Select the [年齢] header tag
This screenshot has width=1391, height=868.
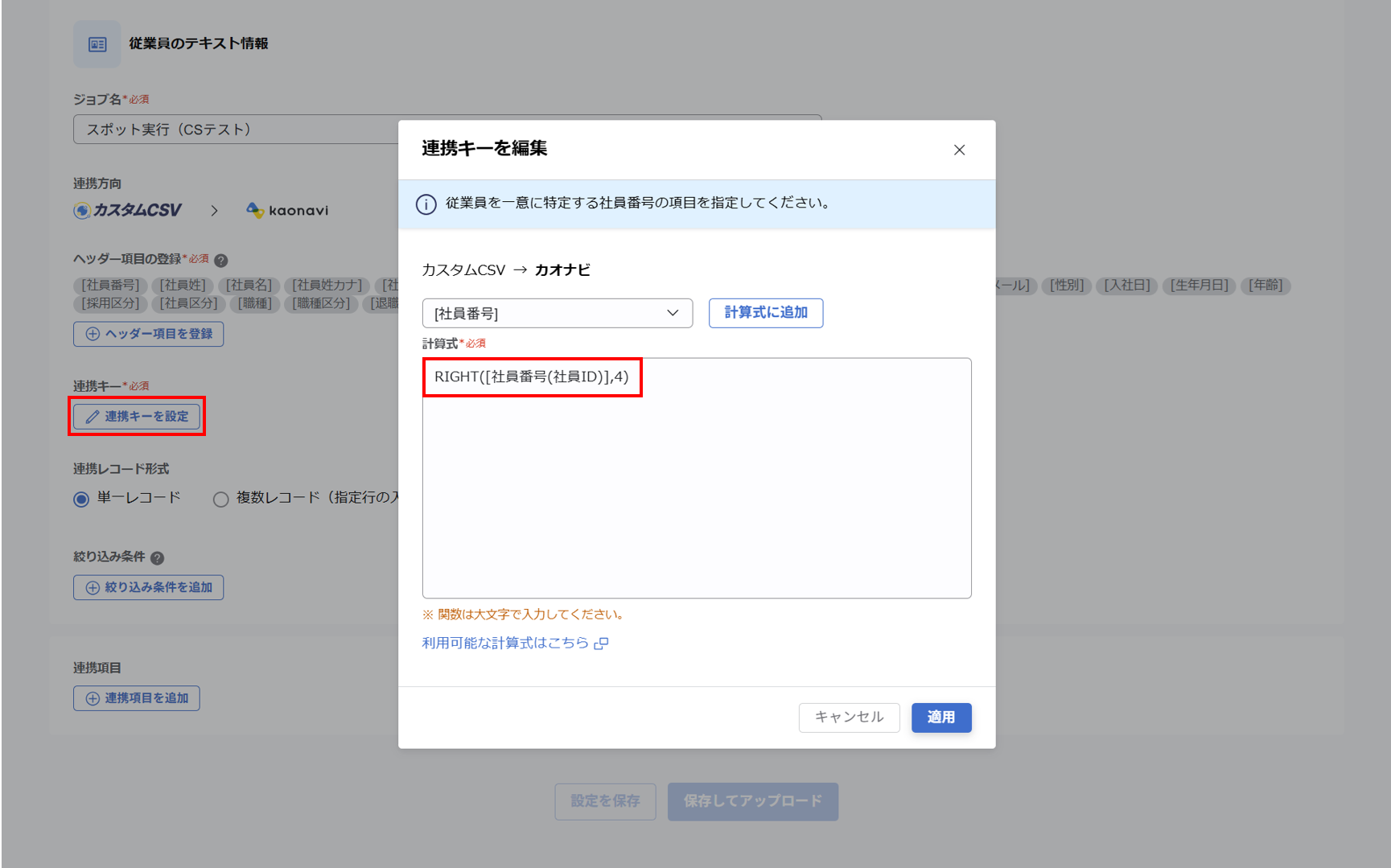(1265, 286)
